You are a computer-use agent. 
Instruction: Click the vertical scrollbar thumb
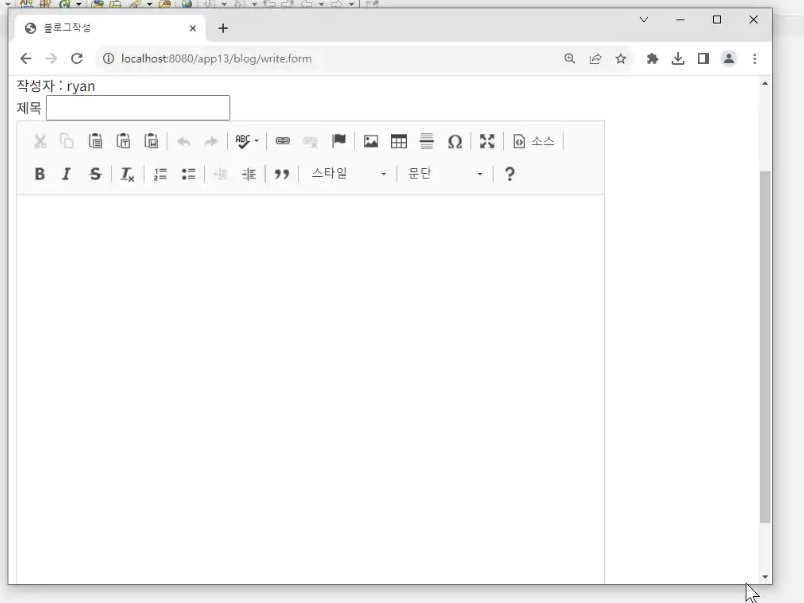765,347
